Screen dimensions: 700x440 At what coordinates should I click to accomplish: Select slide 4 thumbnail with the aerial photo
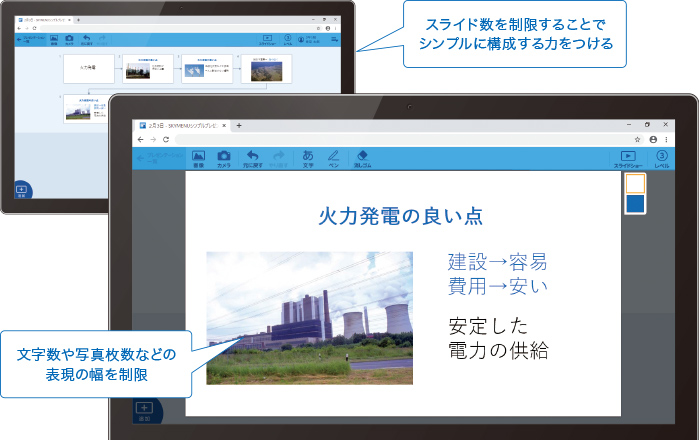[x=267, y=69]
